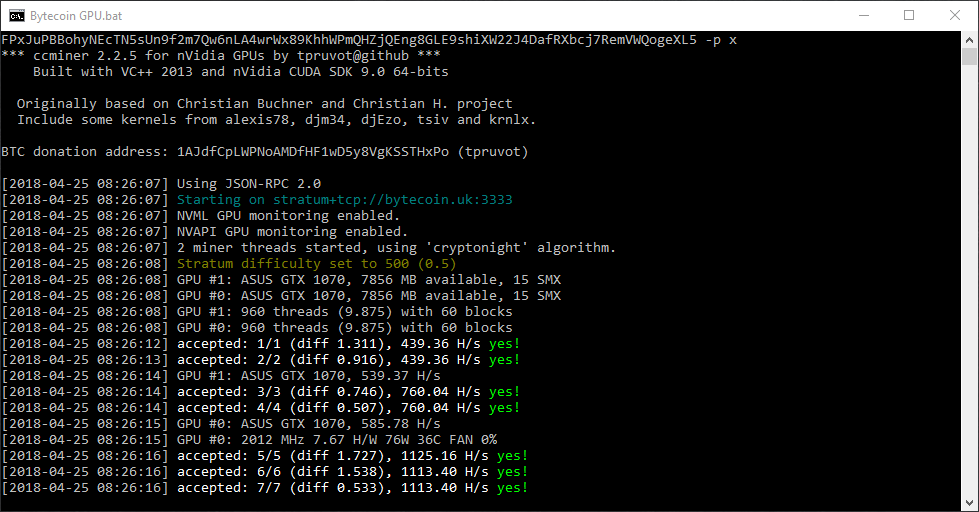Click 'GPU #1: 960 threads' line
The image size is (979, 512).
(257, 312)
